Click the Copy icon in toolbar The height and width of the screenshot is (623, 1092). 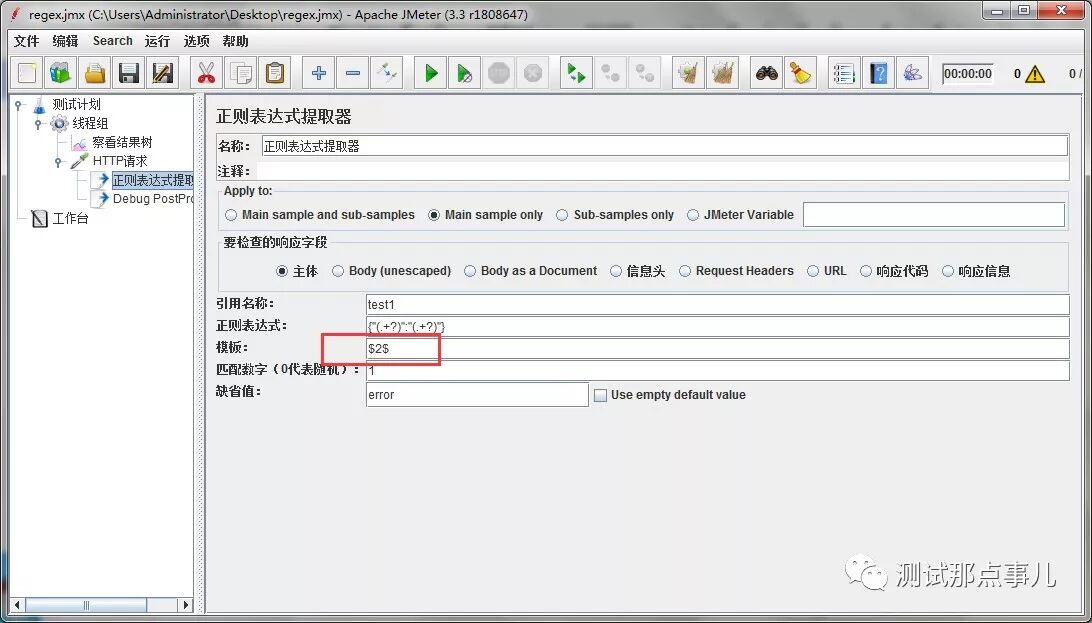tap(241, 73)
